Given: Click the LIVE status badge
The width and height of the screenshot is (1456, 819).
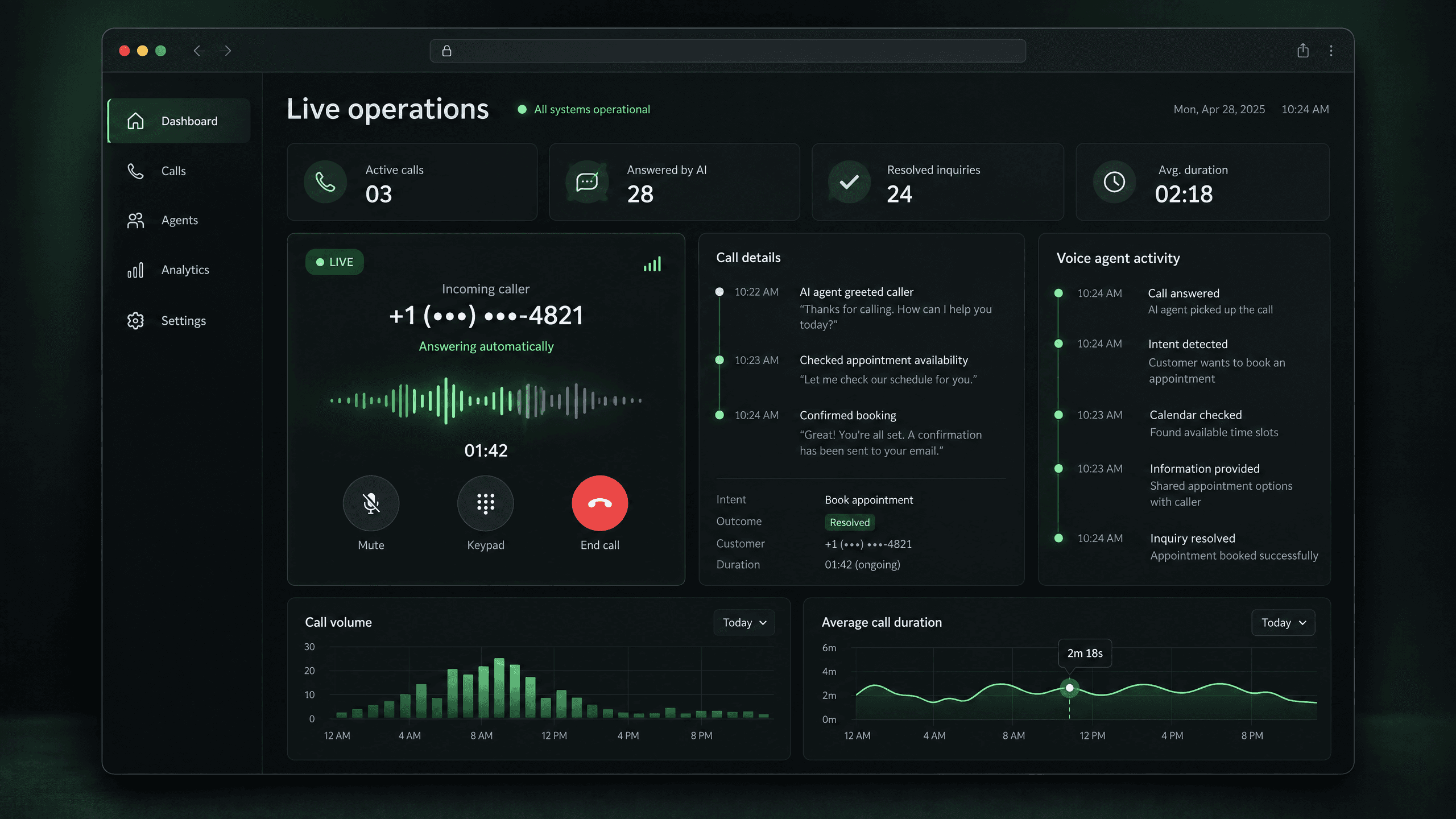Looking at the screenshot, I should coord(334,262).
